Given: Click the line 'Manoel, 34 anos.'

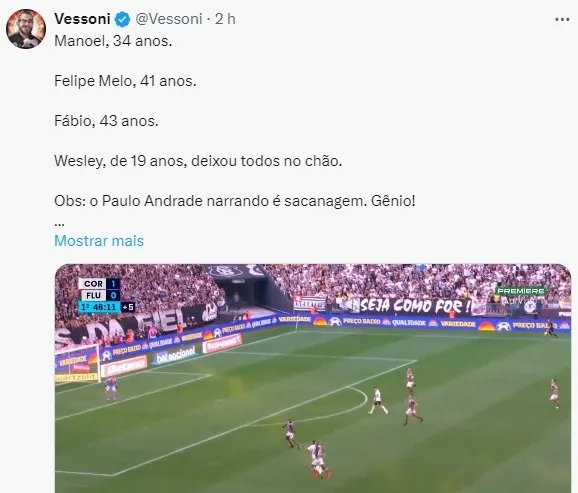Looking at the screenshot, I should [x=113, y=41].
